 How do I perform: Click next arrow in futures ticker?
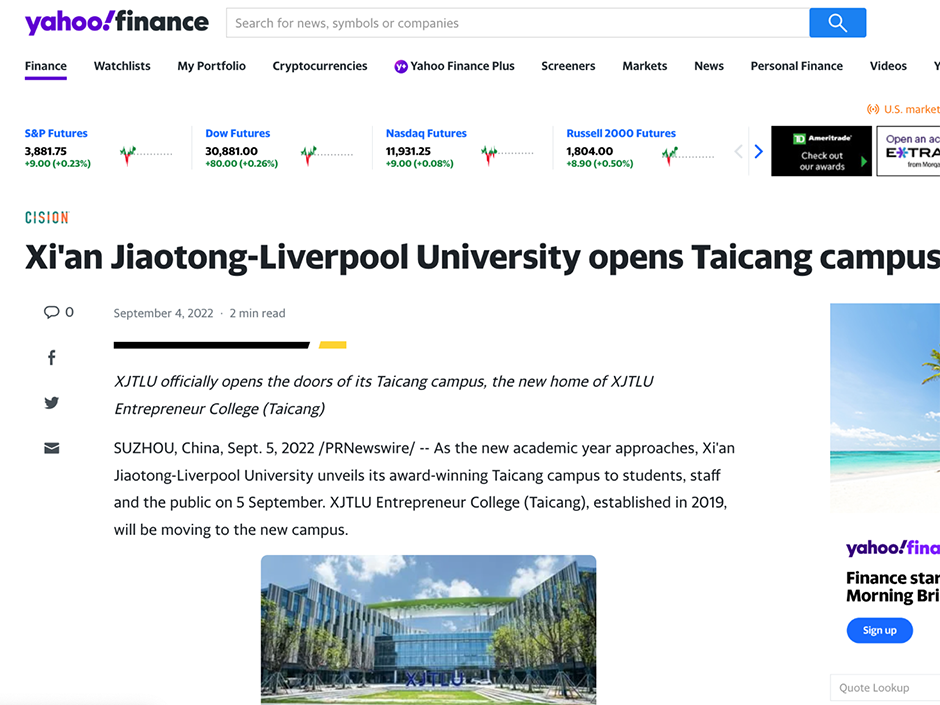758,152
